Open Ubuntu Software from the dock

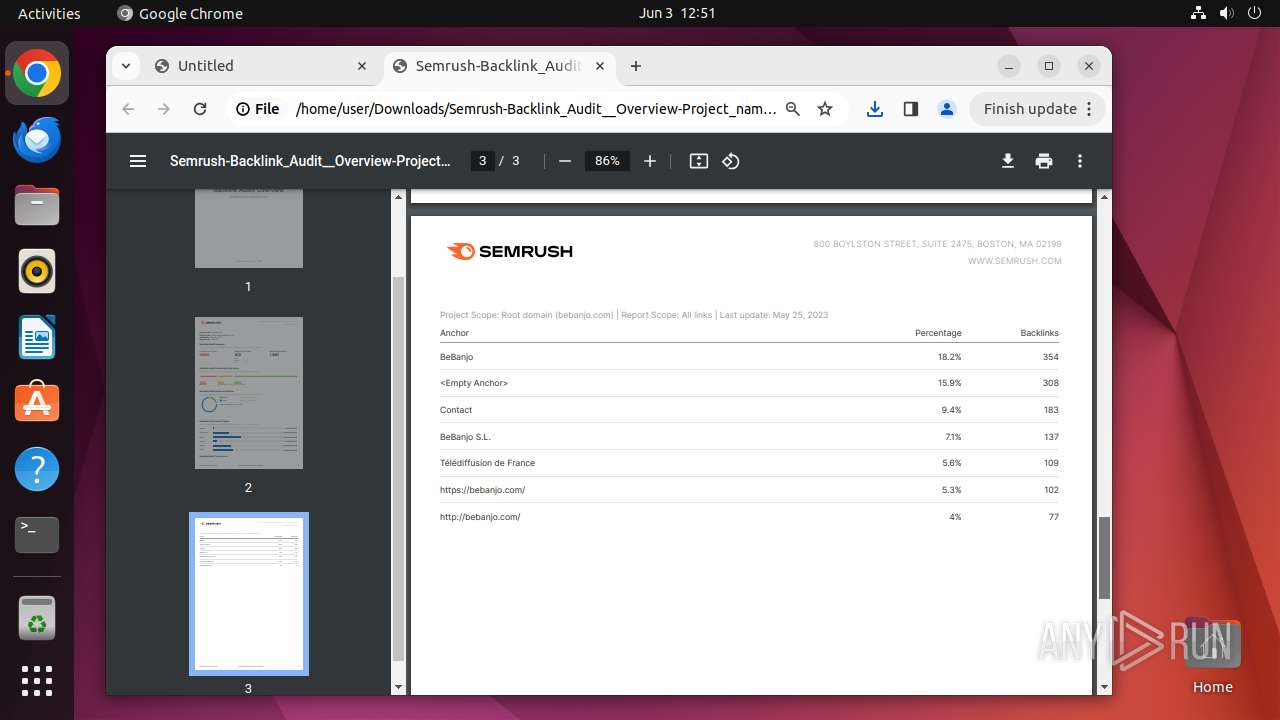click(x=37, y=403)
